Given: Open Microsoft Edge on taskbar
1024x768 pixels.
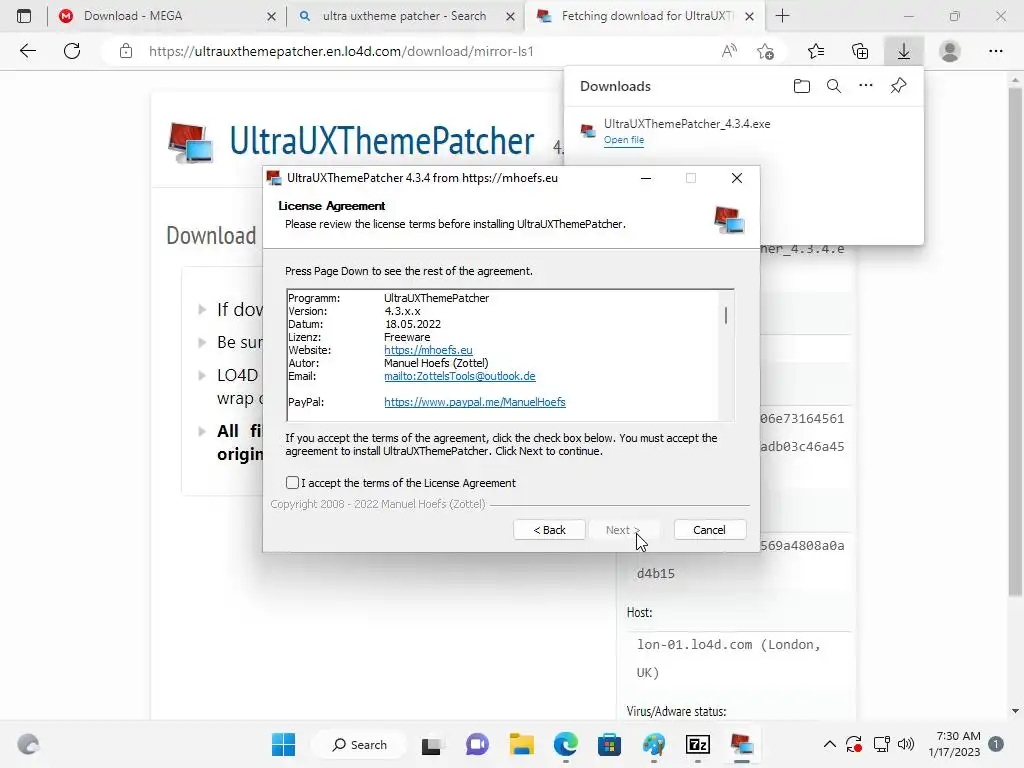Looking at the screenshot, I should [566, 744].
